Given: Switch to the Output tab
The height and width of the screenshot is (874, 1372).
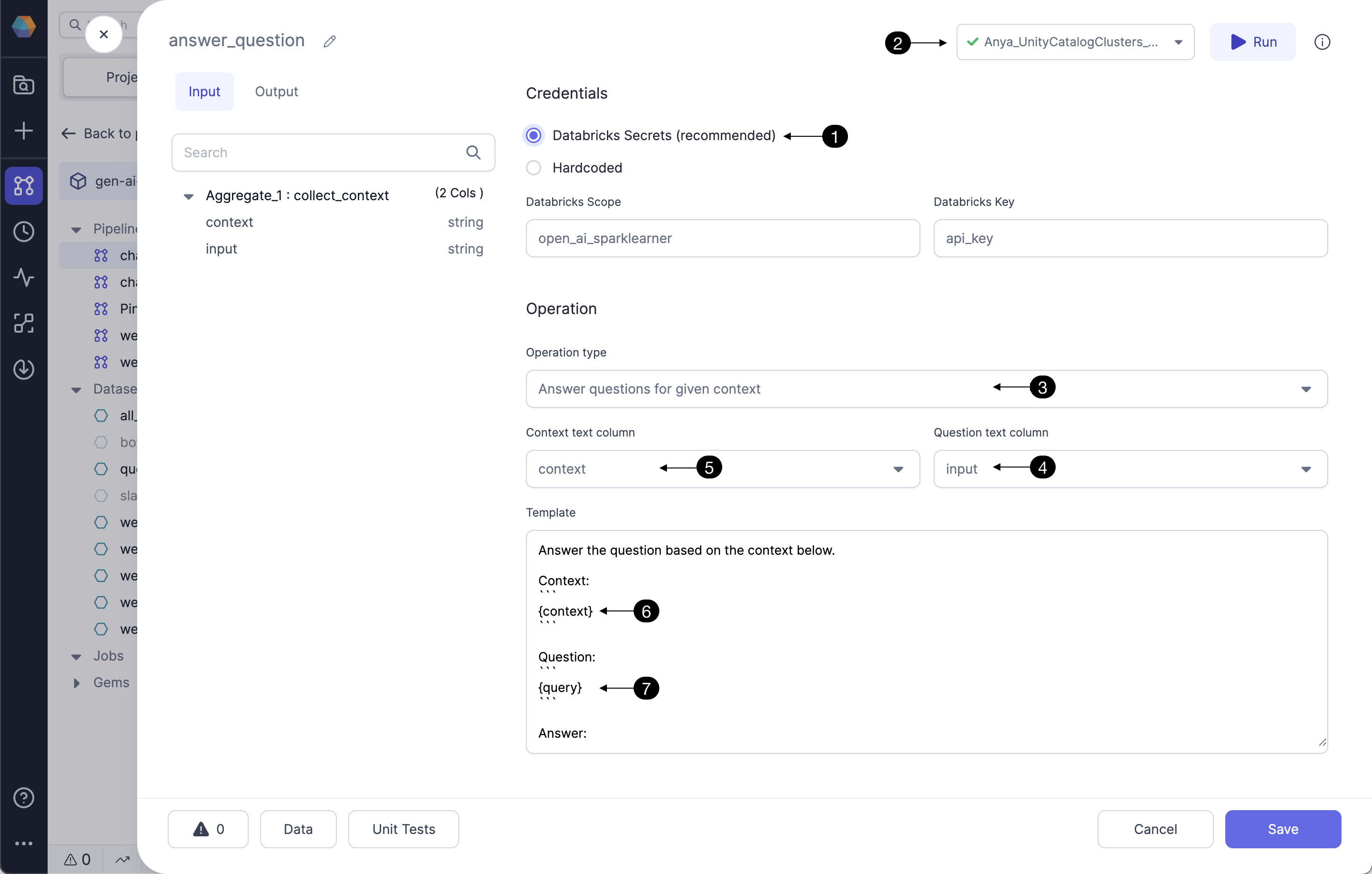Looking at the screenshot, I should (x=276, y=91).
